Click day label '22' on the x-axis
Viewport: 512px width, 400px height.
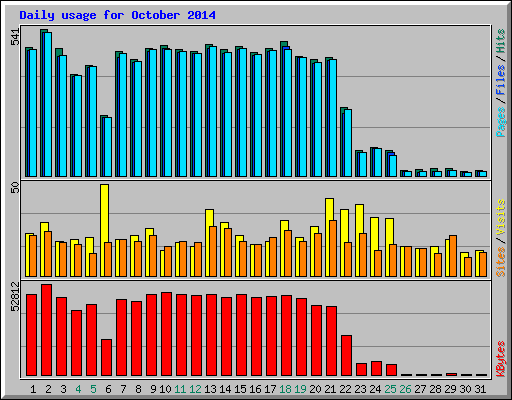[345, 389]
